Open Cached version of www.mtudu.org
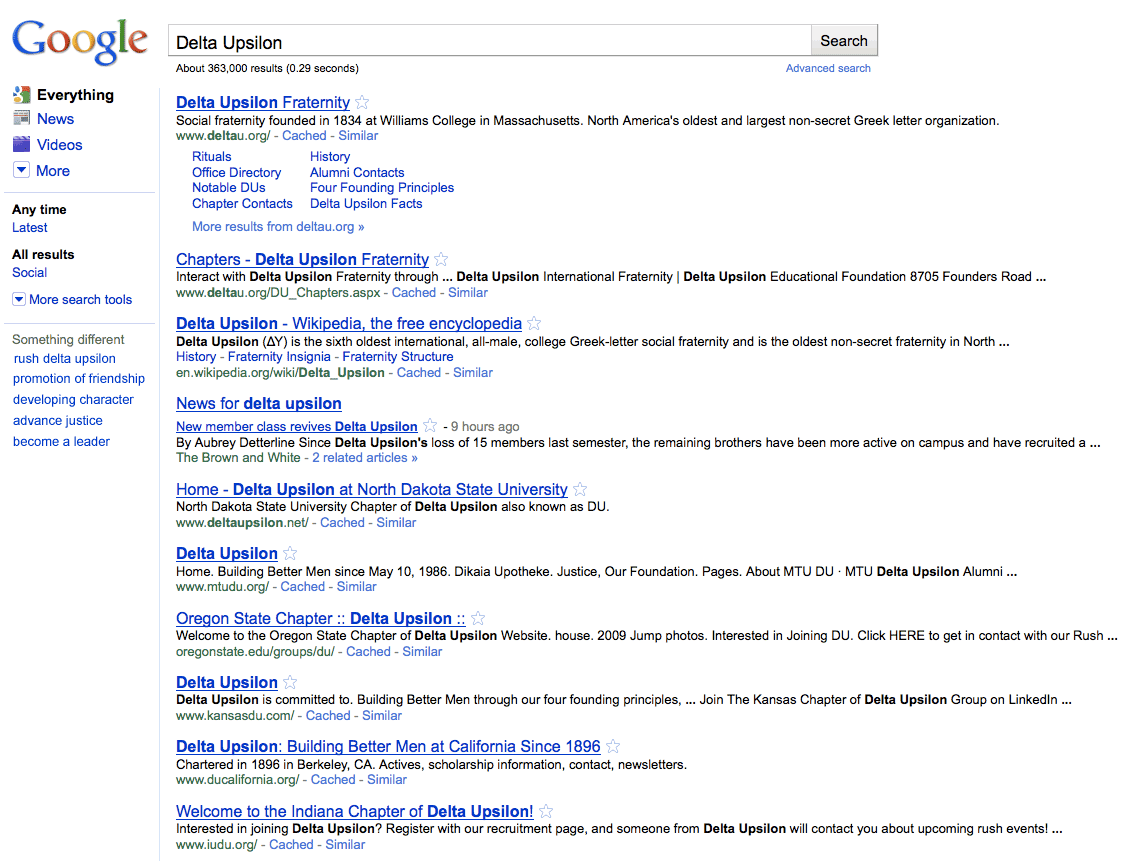The width and height of the screenshot is (1131, 861). (x=302, y=587)
